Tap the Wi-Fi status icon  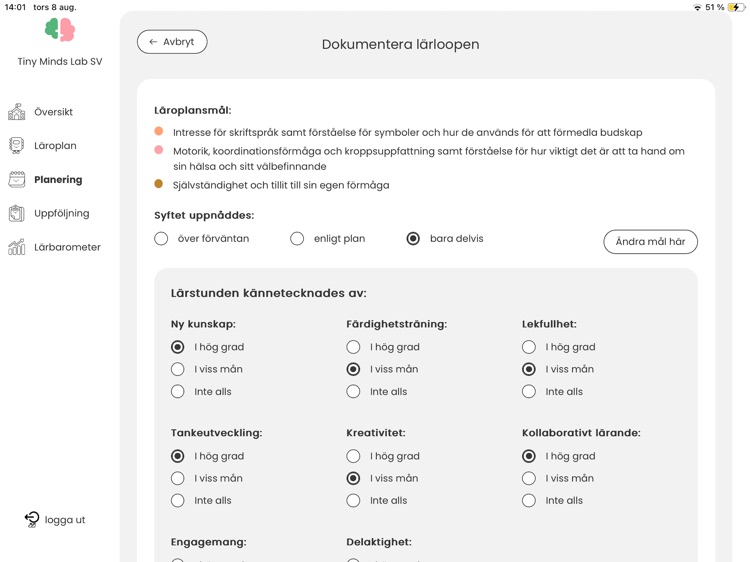click(x=697, y=7)
